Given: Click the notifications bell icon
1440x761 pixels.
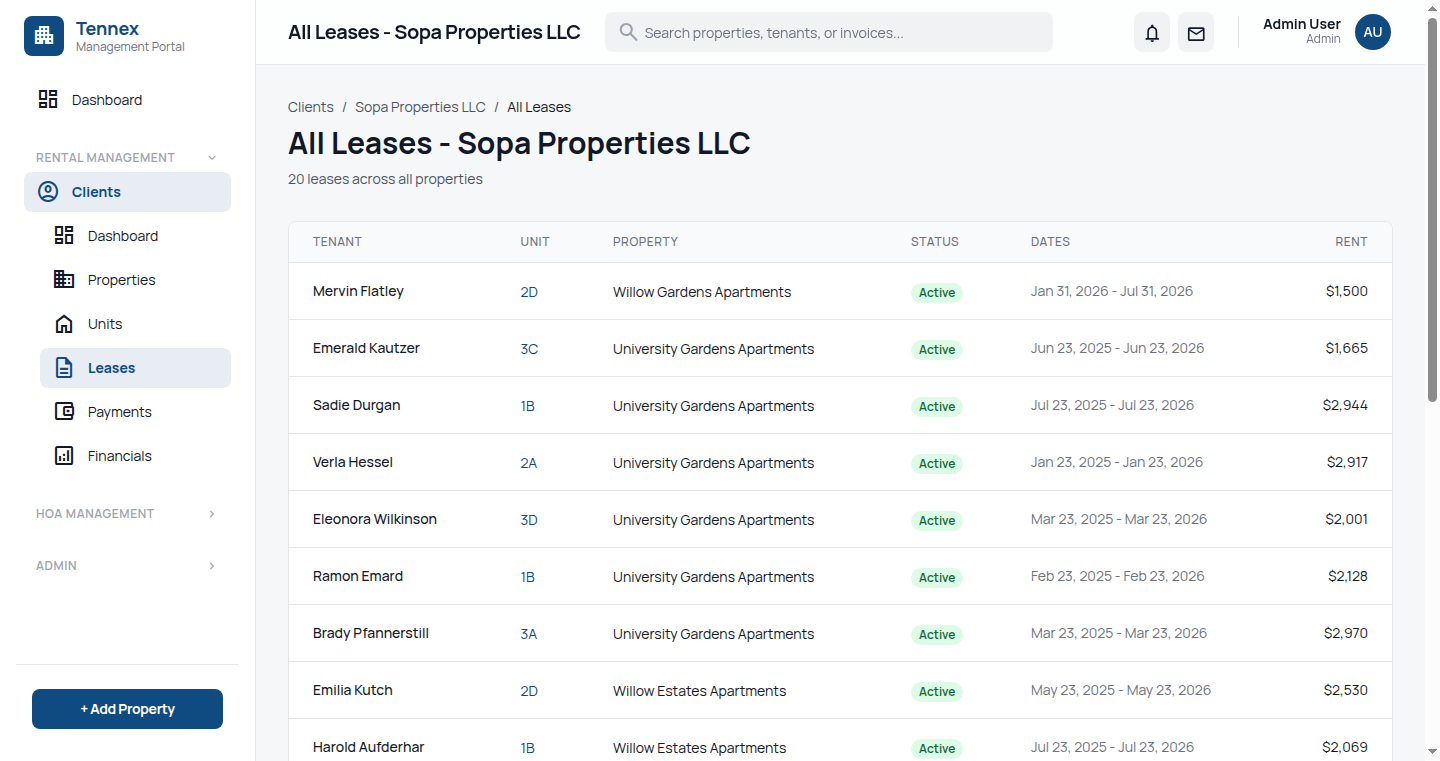Looking at the screenshot, I should [1152, 33].
